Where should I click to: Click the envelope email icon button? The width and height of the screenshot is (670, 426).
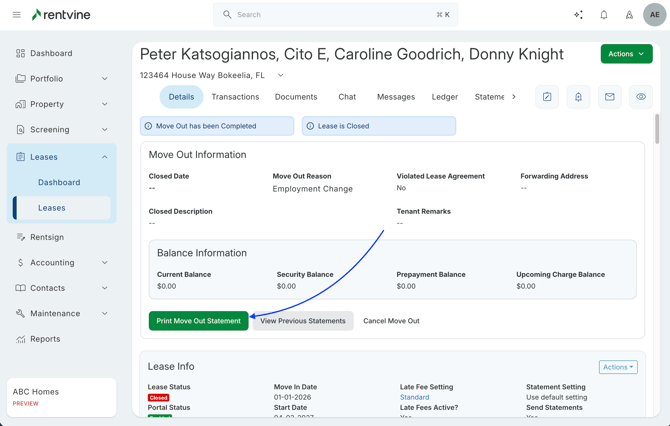click(x=609, y=97)
